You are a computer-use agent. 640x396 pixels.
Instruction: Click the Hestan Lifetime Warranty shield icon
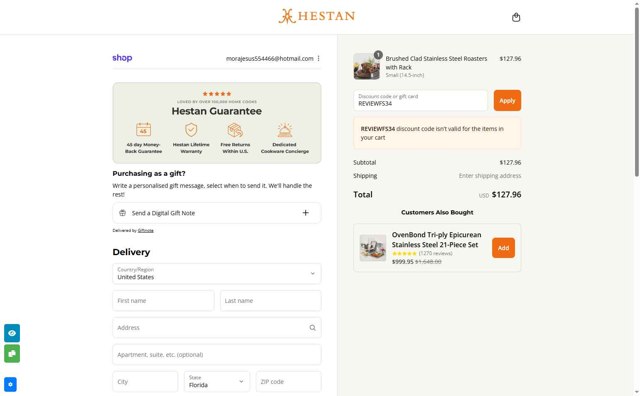(191, 130)
